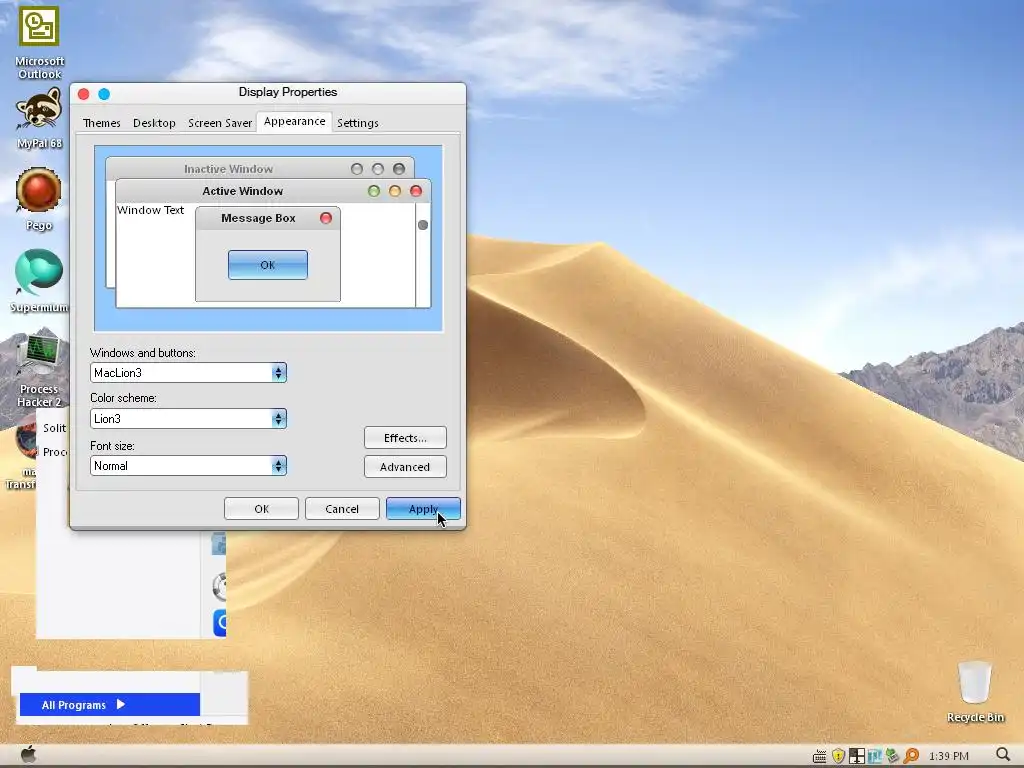The height and width of the screenshot is (768, 1024).
Task: Click the taskbar clock showing 1:39 PM
Action: tap(948, 756)
